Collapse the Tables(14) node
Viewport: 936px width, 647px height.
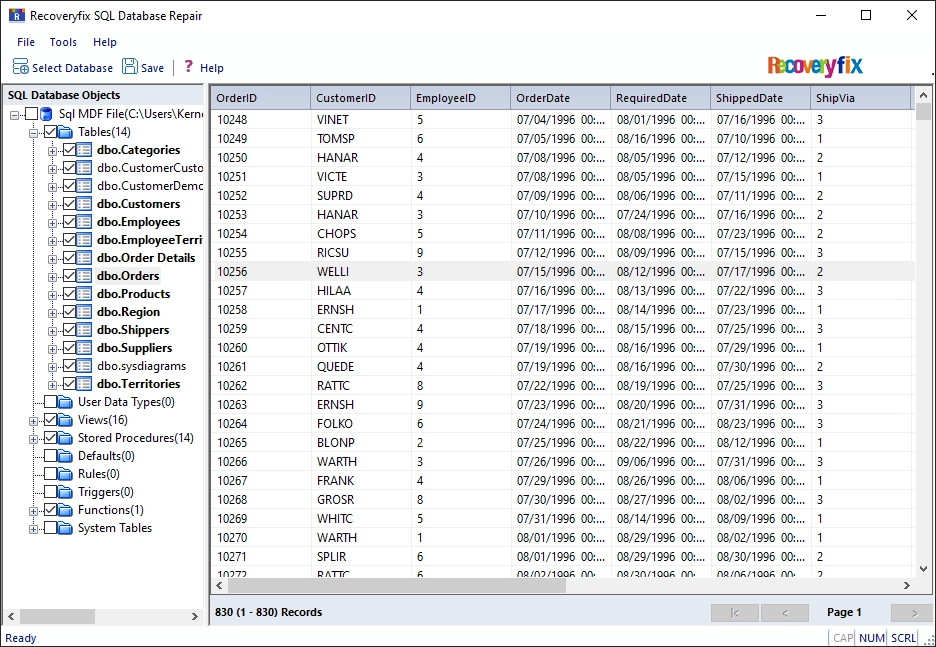(33, 133)
